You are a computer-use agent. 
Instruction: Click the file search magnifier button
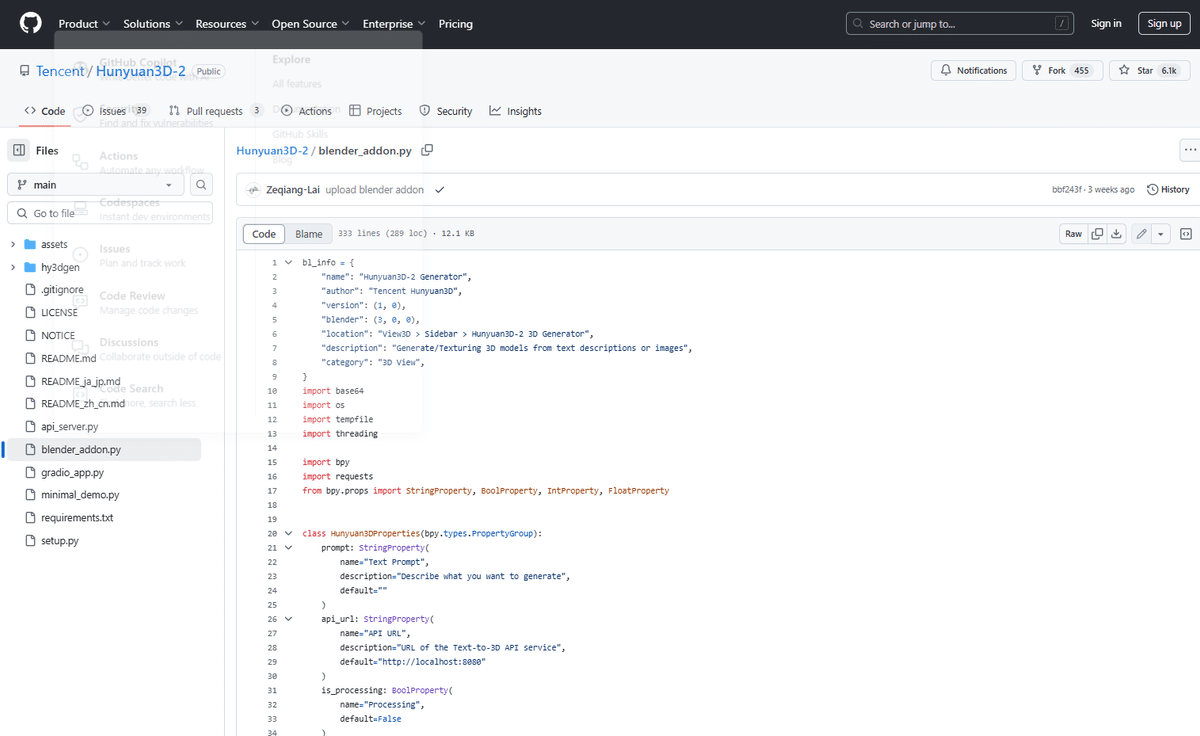[202, 185]
